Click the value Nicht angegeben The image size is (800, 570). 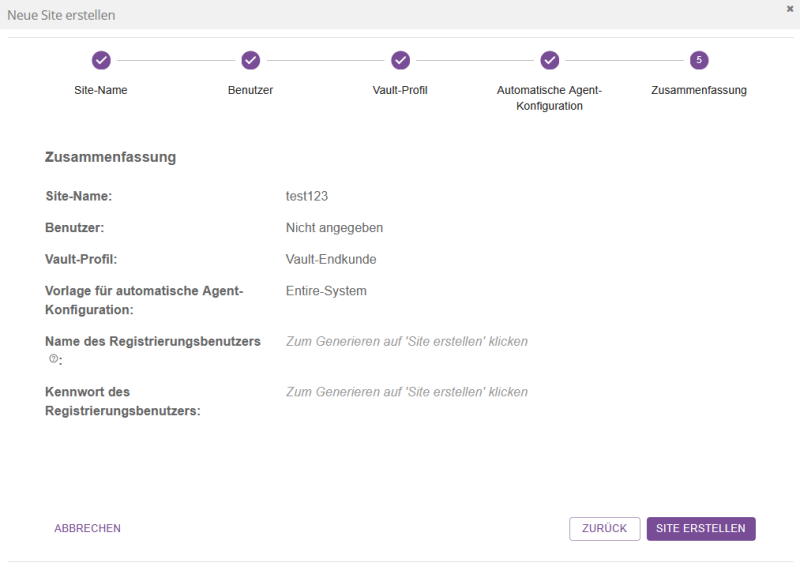coord(334,228)
